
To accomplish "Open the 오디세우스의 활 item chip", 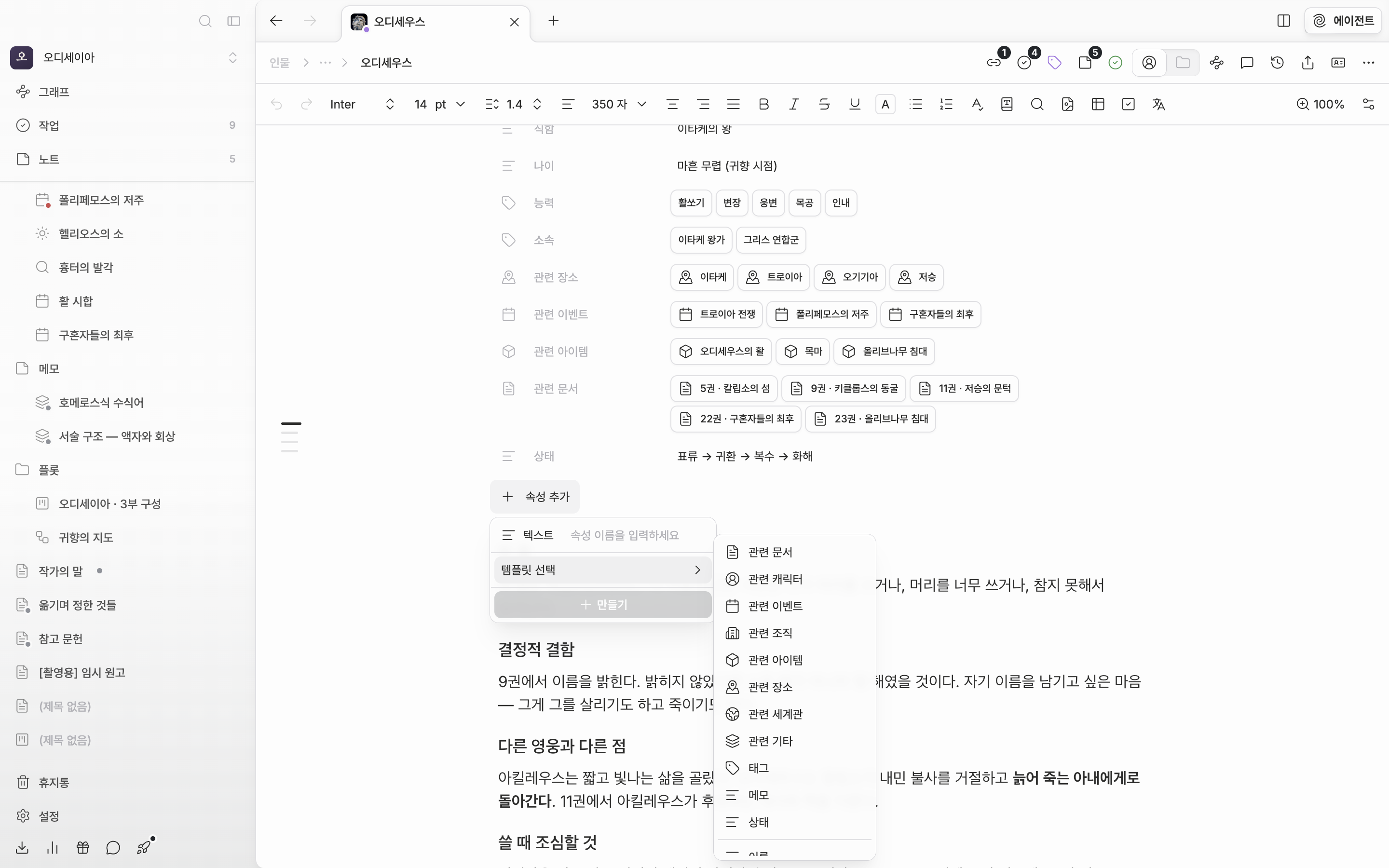I will [x=721, y=352].
